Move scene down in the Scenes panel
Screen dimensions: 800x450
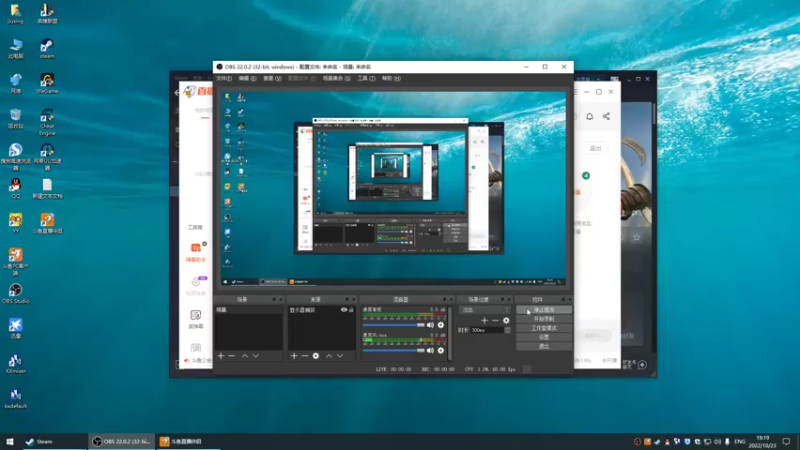(x=256, y=356)
